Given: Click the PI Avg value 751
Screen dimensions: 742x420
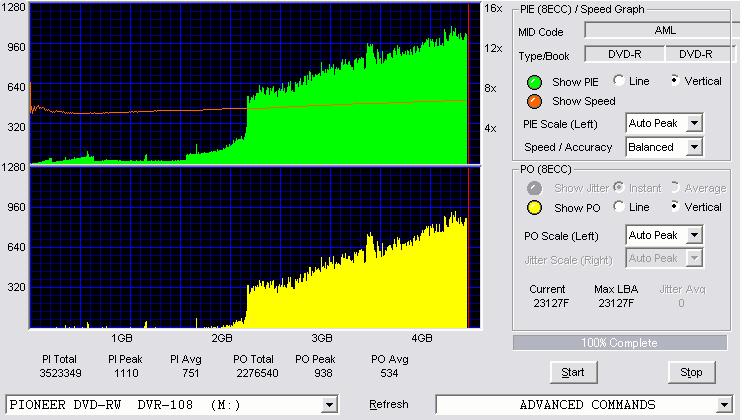Looking at the screenshot, I should tap(191, 373).
